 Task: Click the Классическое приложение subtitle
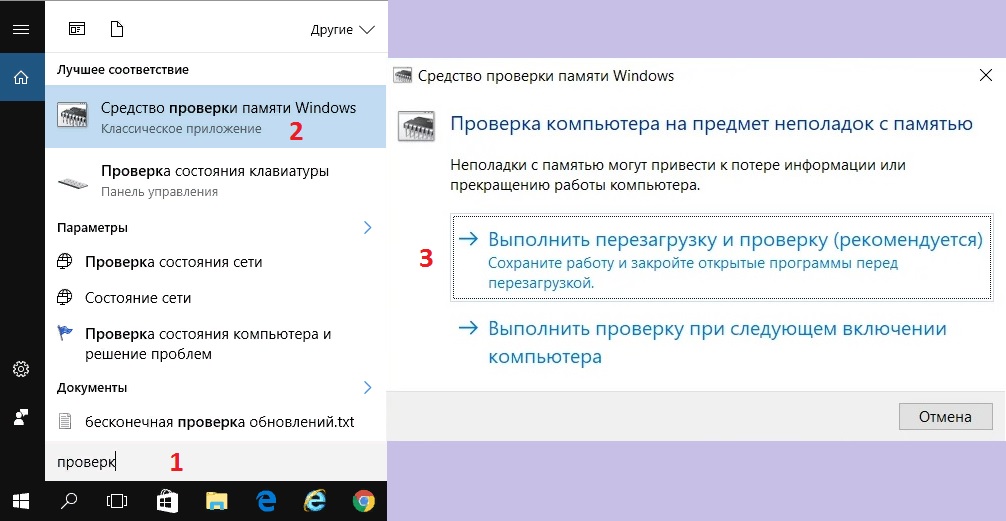pos(181,128)
